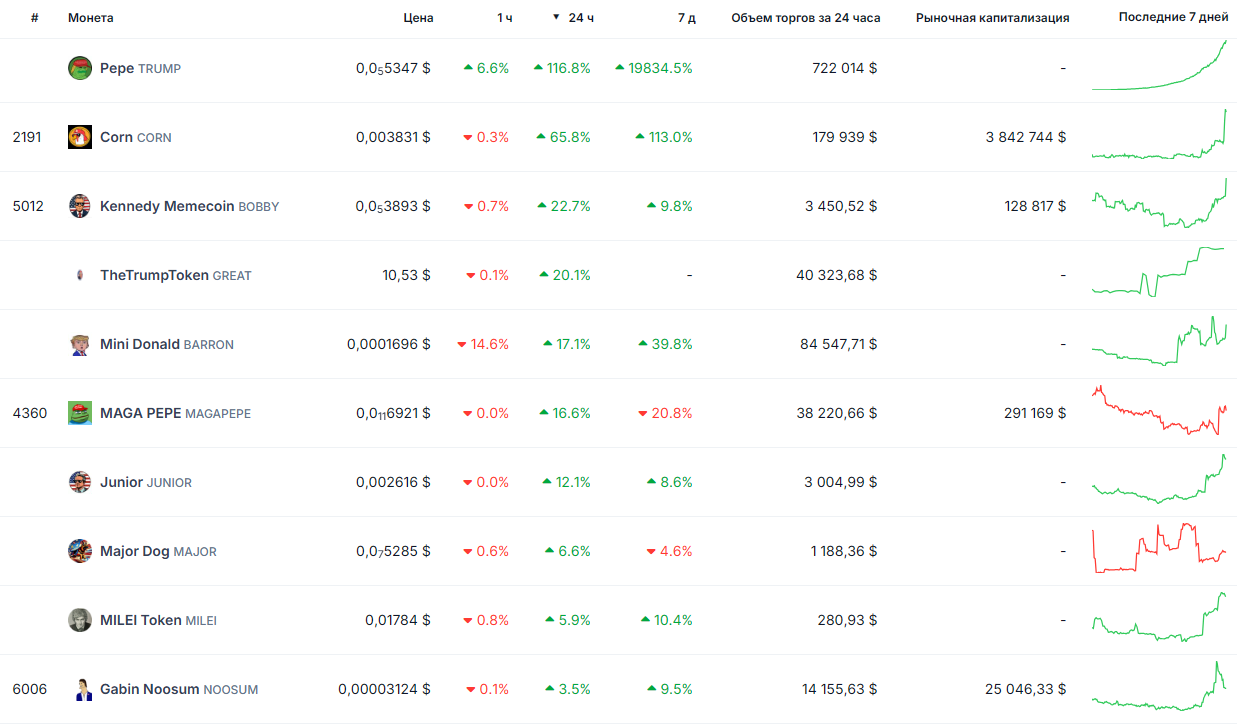
Task: Open Pepe TRUMP 7-day sparkline chart
Action: (x=1160, y=66)
